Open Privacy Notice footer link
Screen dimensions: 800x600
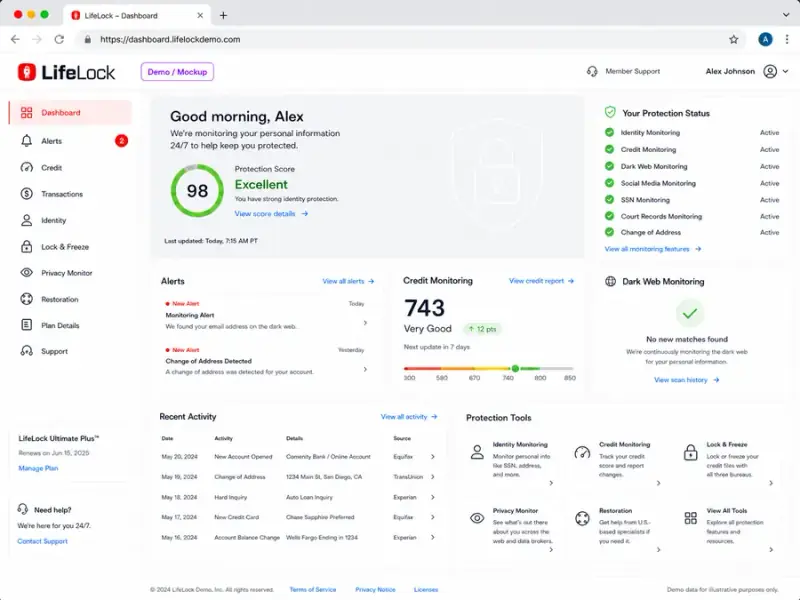click(375, 589)
